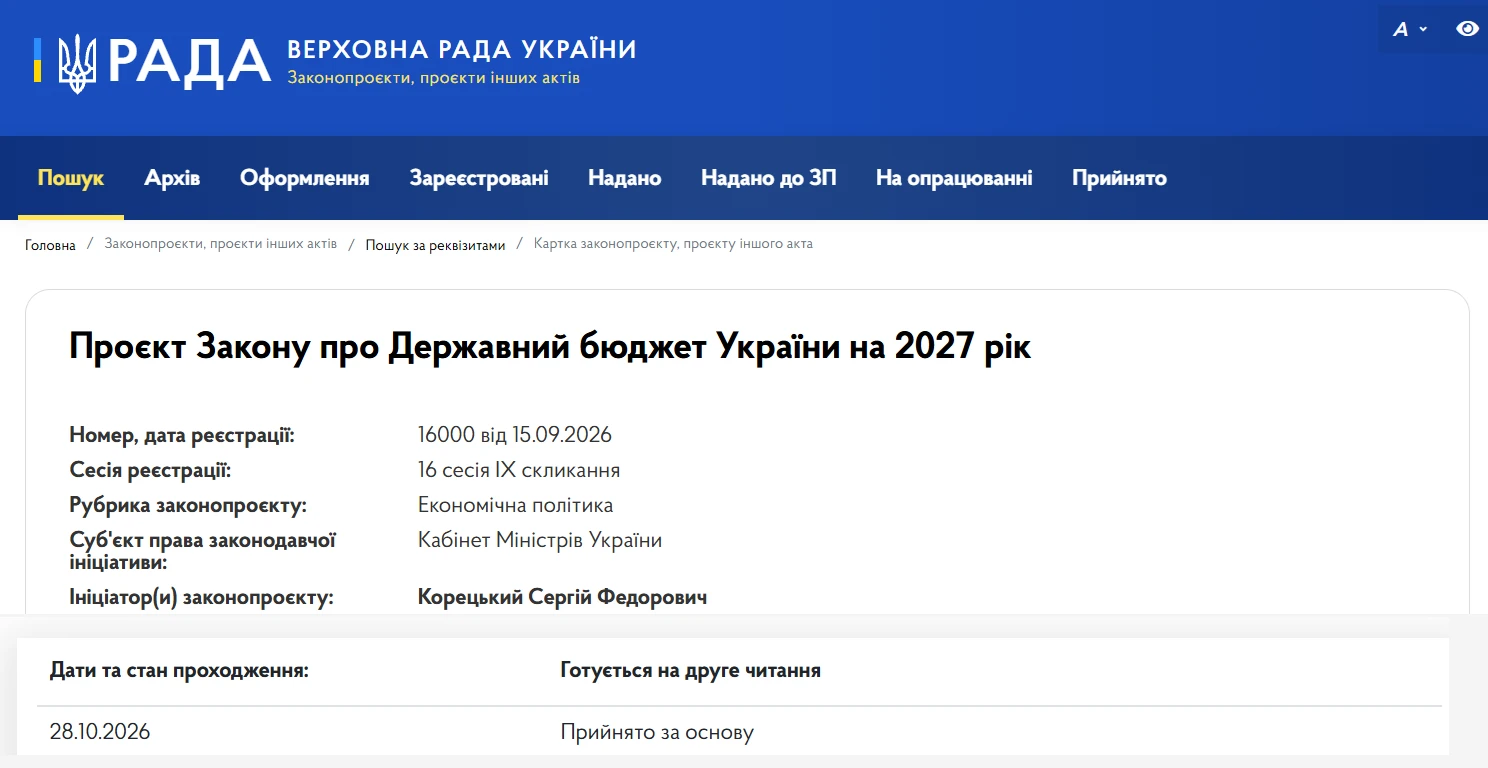The image size is (1488, 768).
Task: Go to the Прийнято tab
Action: pos(1119,178)
